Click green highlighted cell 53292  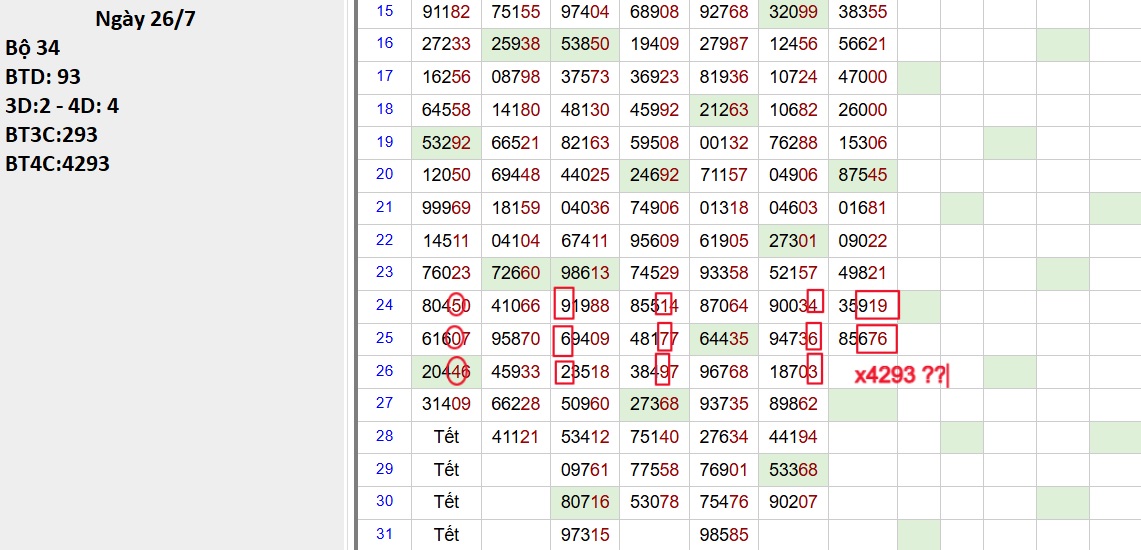click(x=446, y=142)
